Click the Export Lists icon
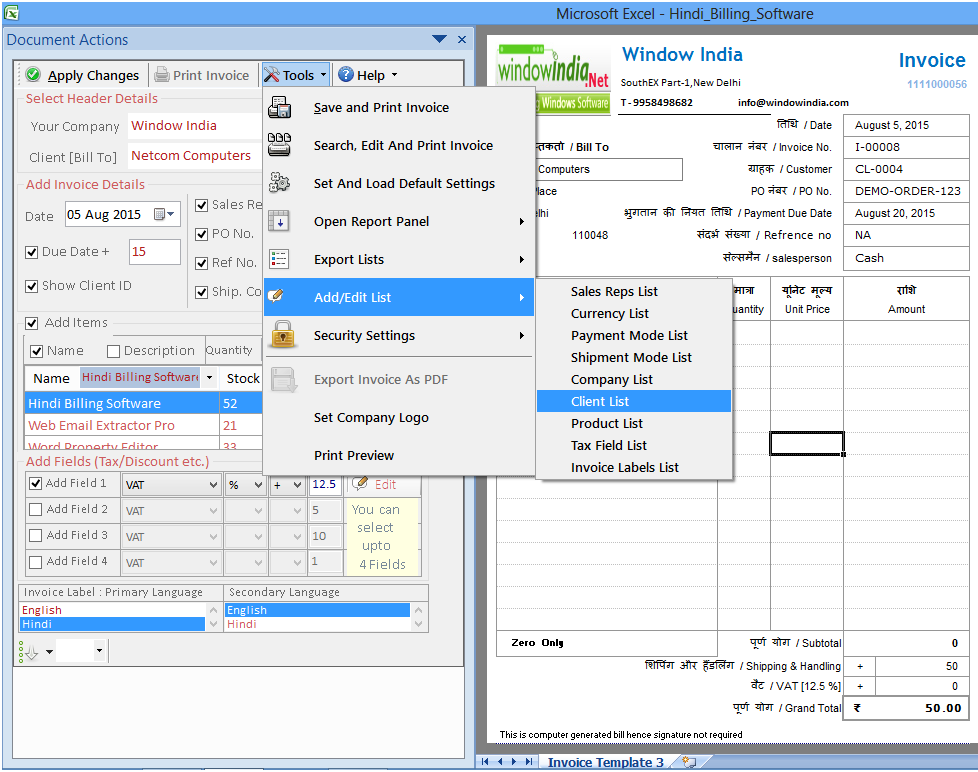Image resolution: width=978 pixels, height=772 pixels. 279,259
